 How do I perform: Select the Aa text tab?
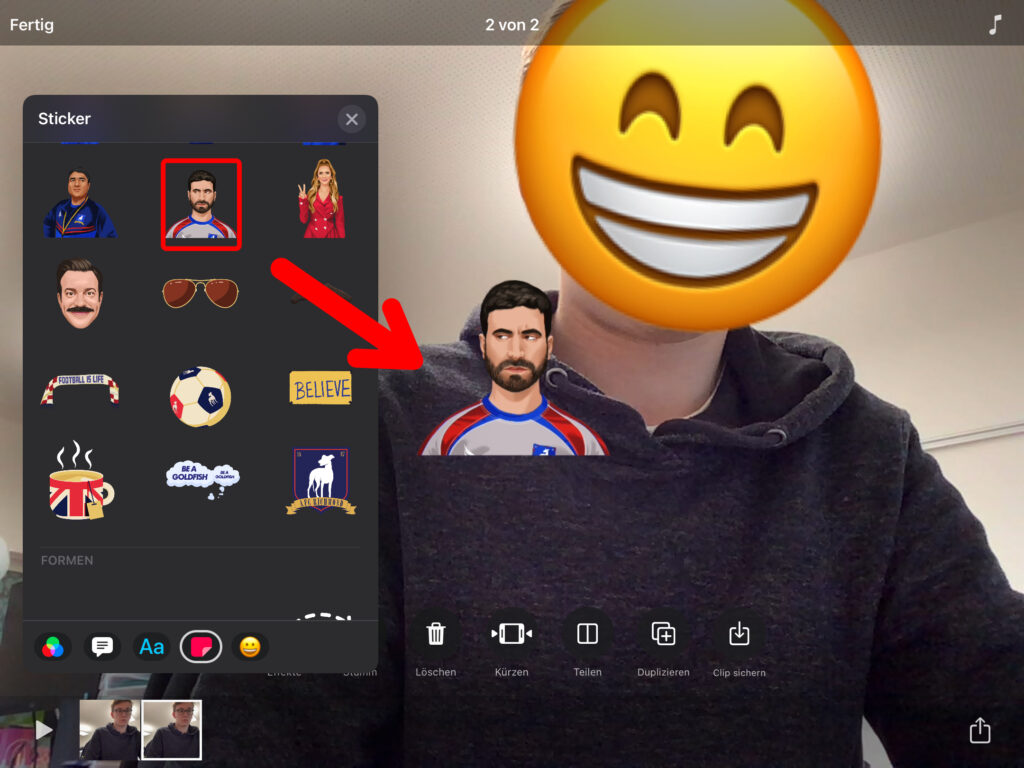(151, 647)
